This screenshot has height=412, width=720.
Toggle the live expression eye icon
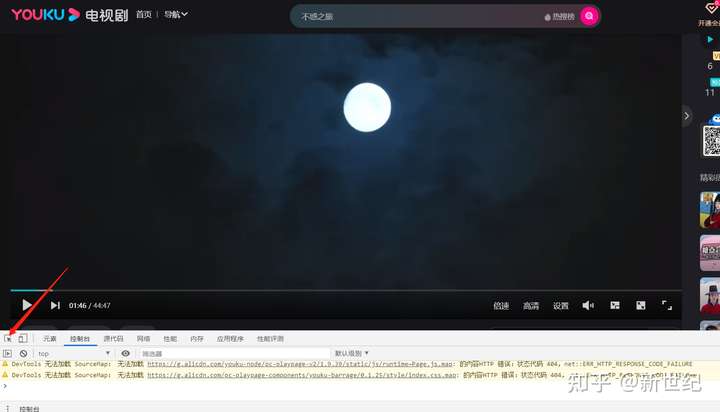125,353
